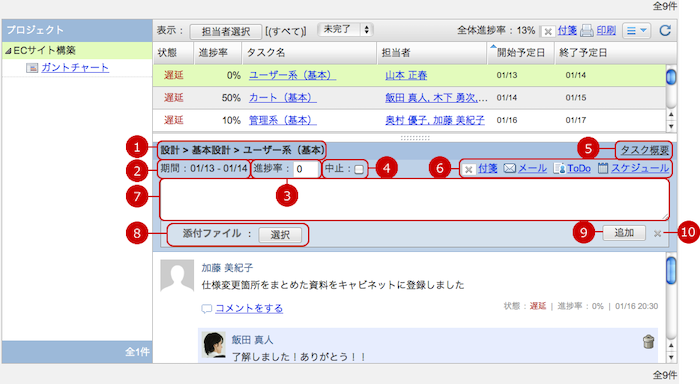Click the プロジェクト panel header

77,30
